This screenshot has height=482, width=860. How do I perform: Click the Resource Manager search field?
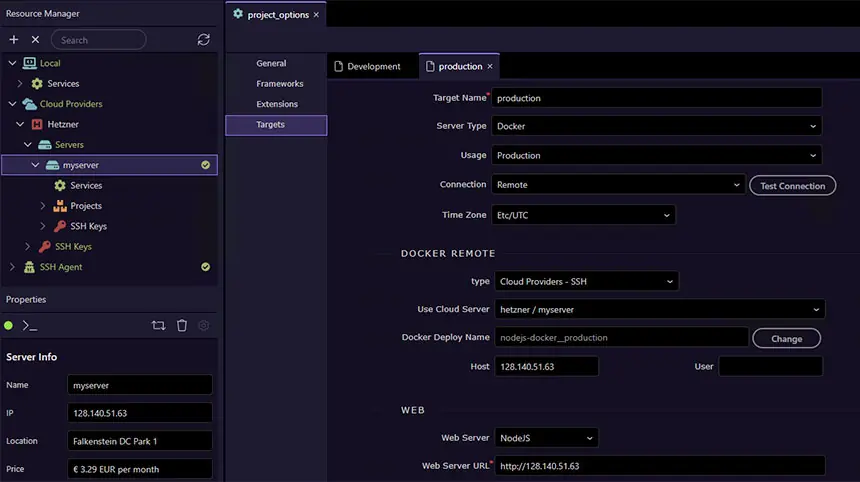(99, 40)
